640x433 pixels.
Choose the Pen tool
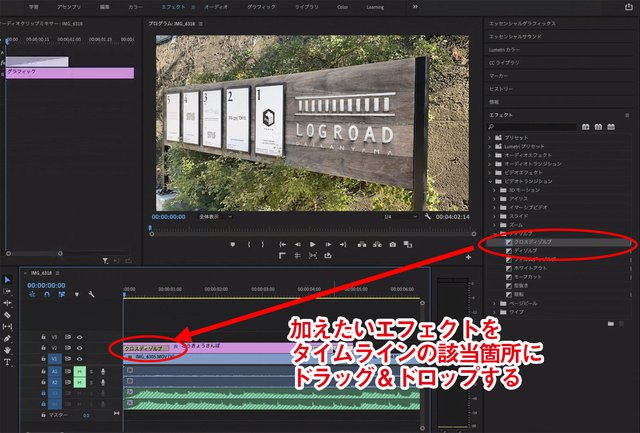point(7,339)
